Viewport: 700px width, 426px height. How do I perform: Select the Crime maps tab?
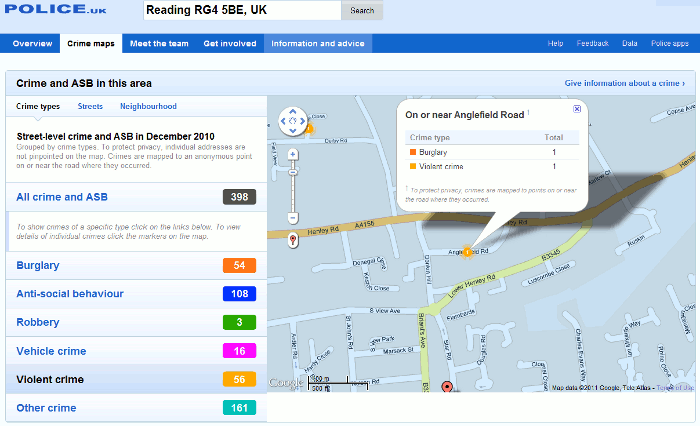click(91, 43)
